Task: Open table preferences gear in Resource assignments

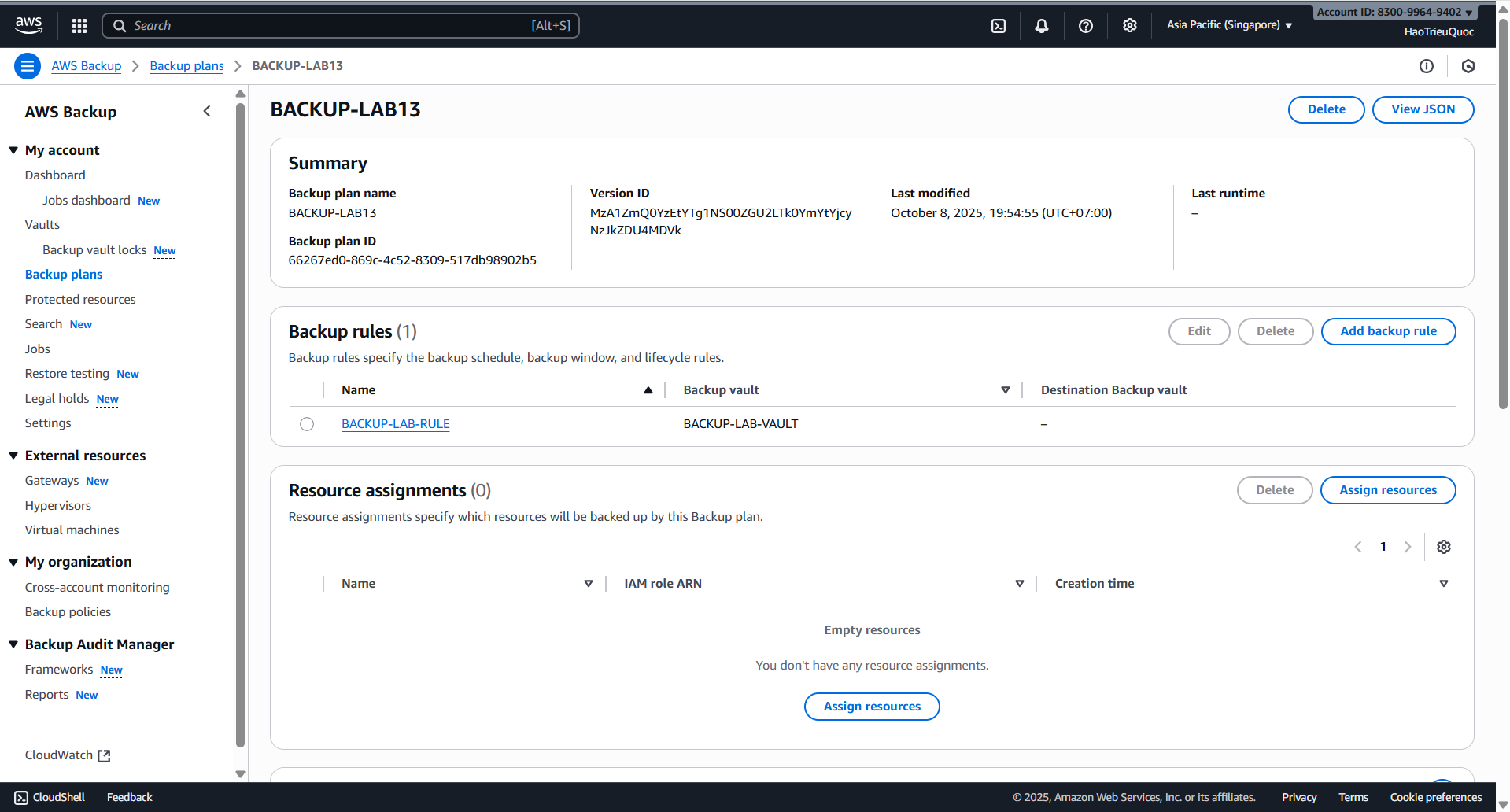Action: [x=1444, y=546]
